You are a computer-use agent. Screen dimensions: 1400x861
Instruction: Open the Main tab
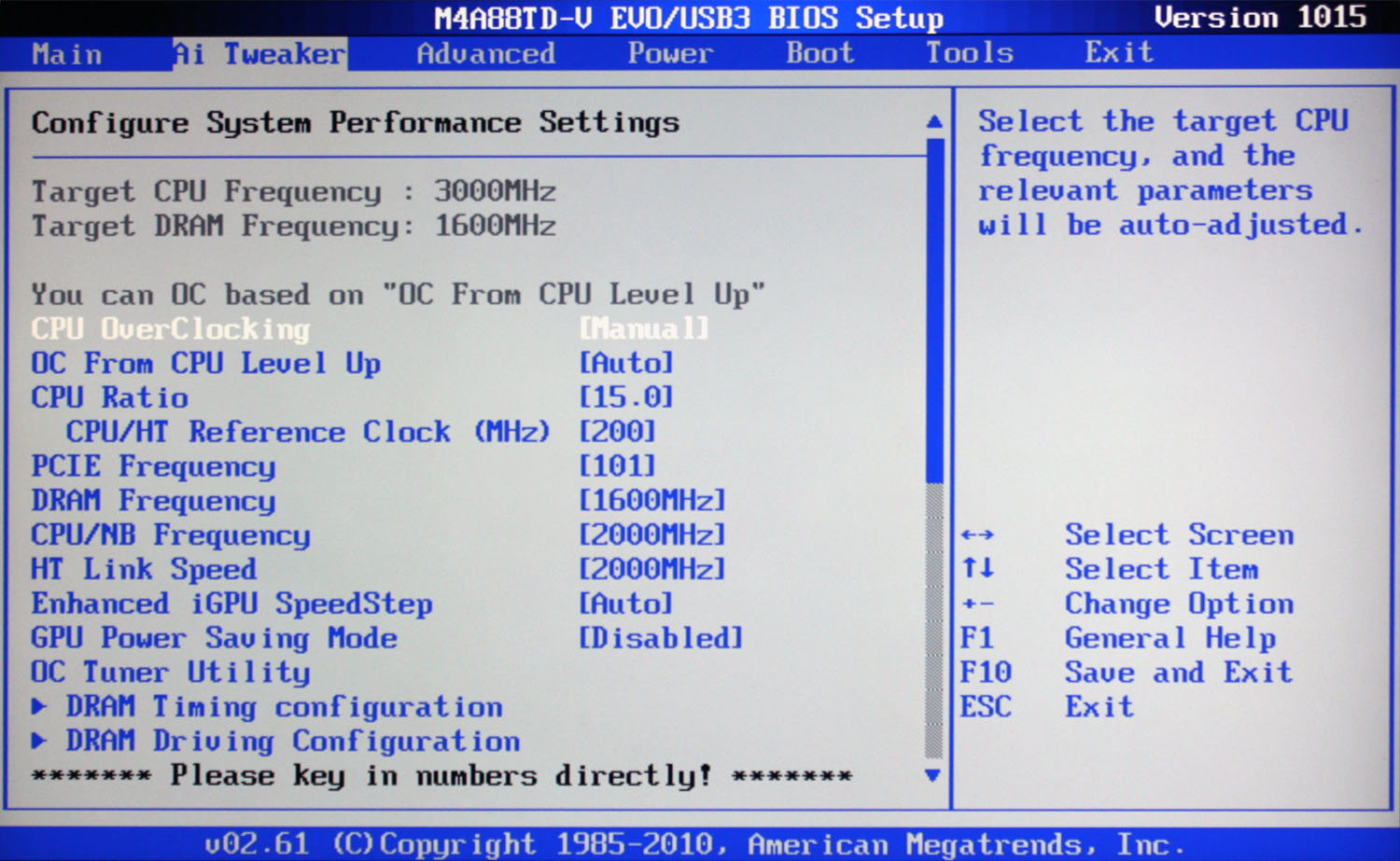coord(66,54)
